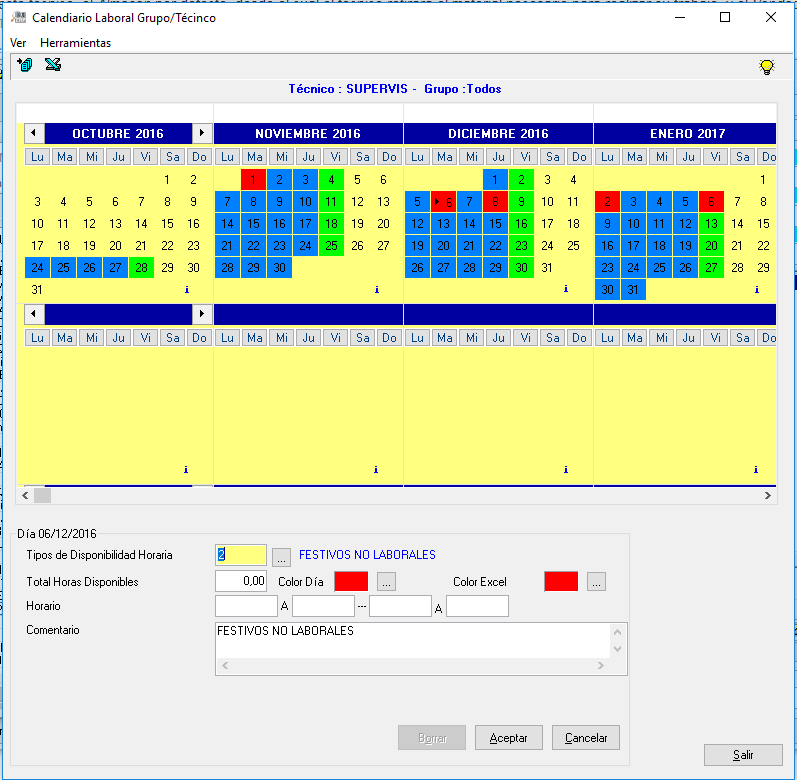Viewport: 797px width, 780px height.
Task: Click the Aceptar button
Action: click(x=508, y=738)
